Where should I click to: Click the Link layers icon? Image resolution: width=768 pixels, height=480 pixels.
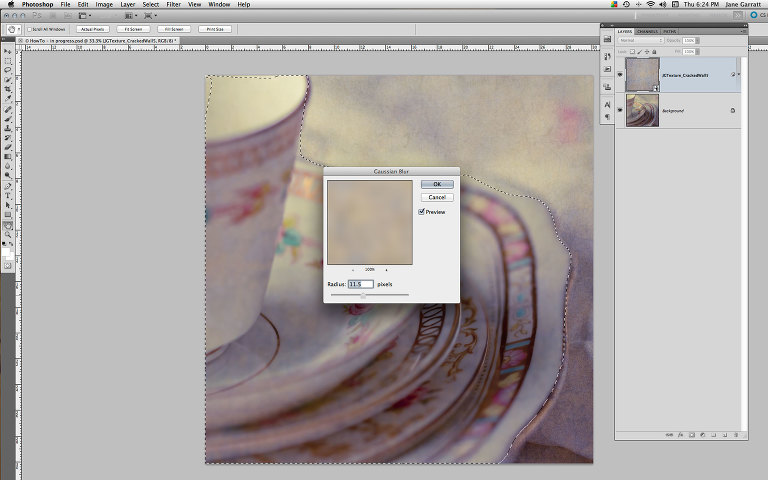(669, 435)
